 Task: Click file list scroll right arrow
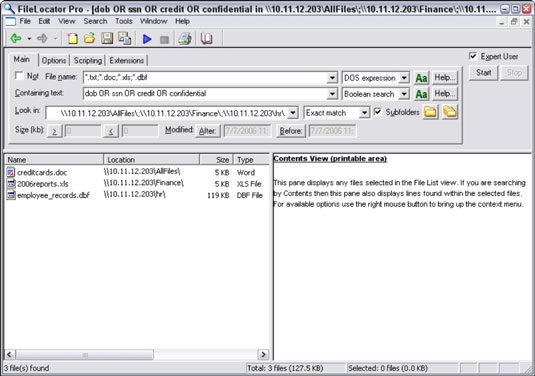[x=263, y=355]
